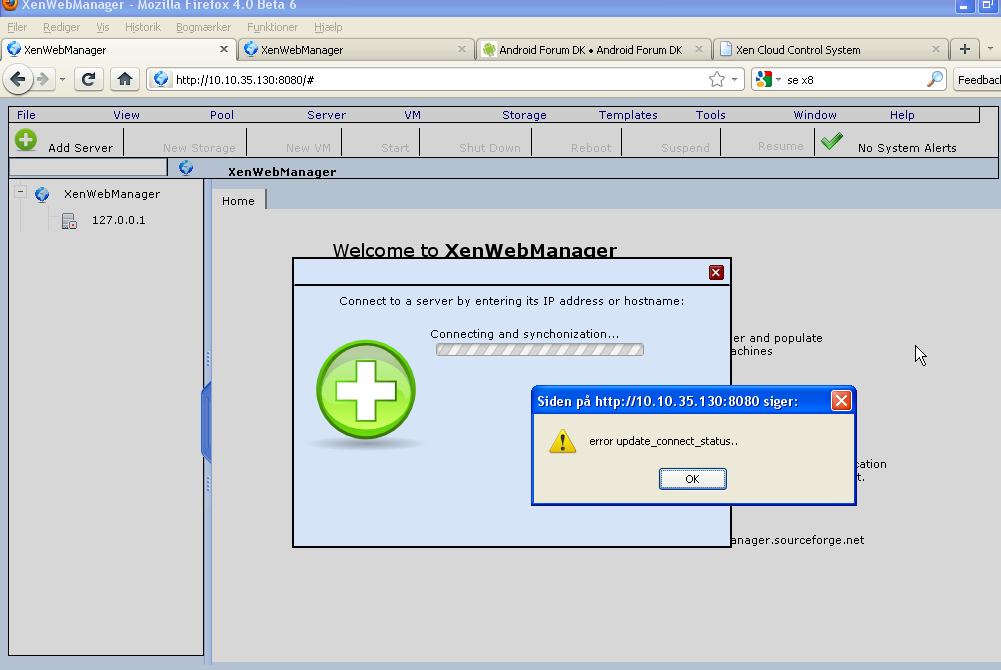Viewport: 1001px width, 670px height.
Task: Click the browser address bar field
Action: point(430,79)
